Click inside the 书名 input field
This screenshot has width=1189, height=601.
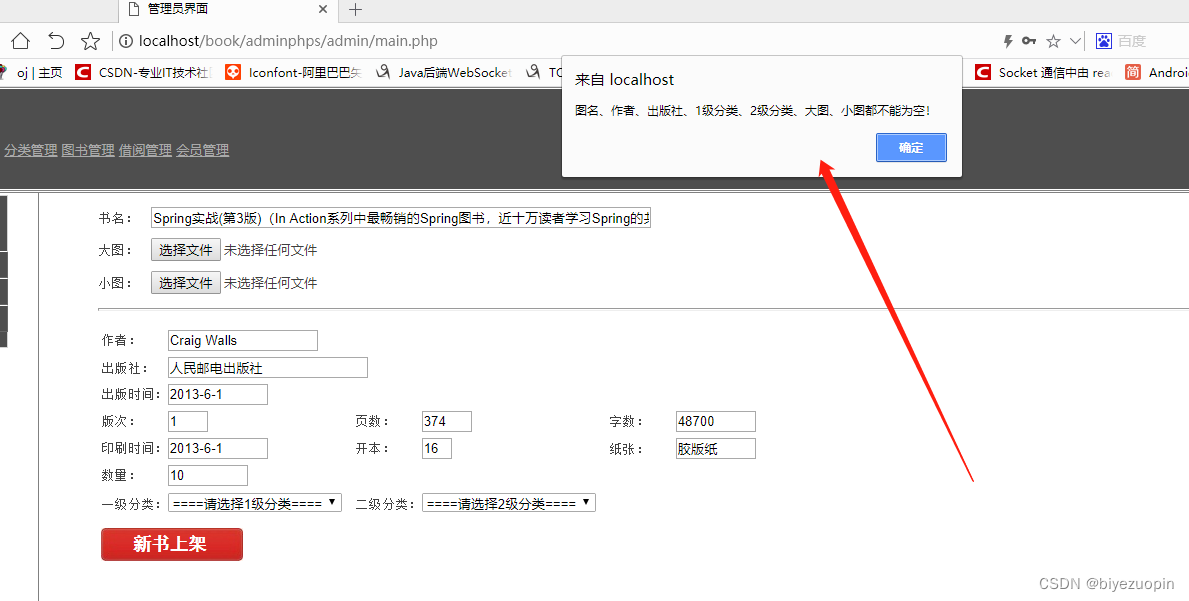coord(400,217)
